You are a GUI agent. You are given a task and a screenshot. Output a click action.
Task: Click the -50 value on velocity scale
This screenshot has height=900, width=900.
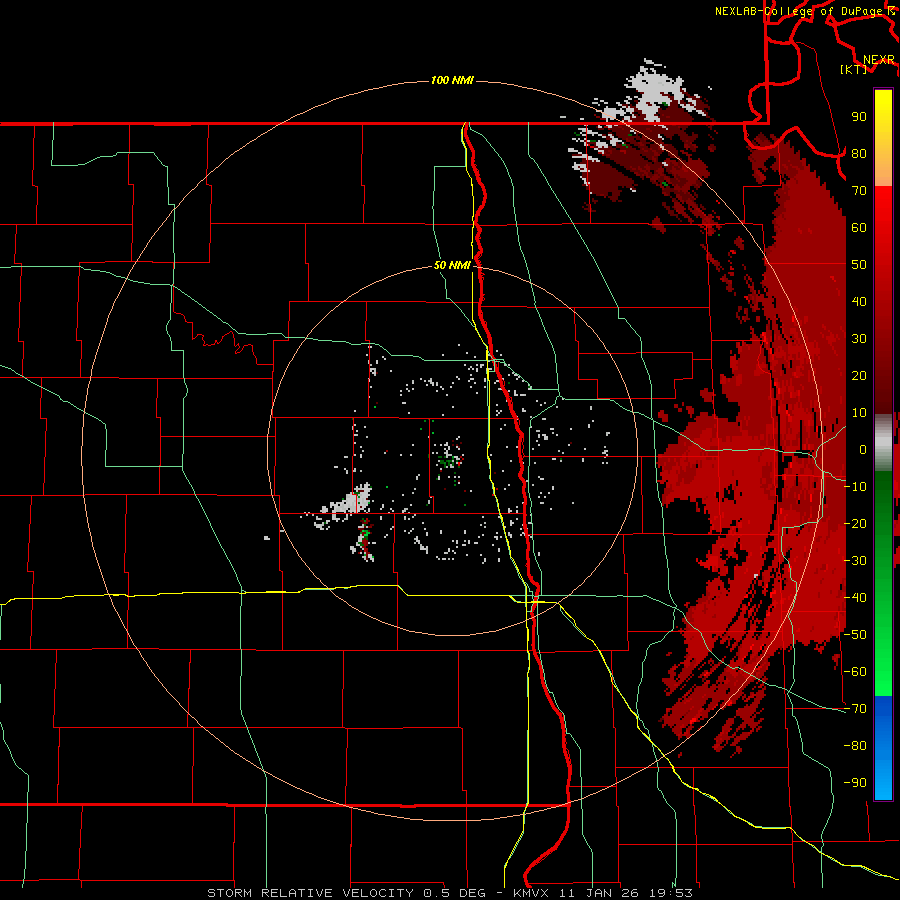[x=855, y=635]
